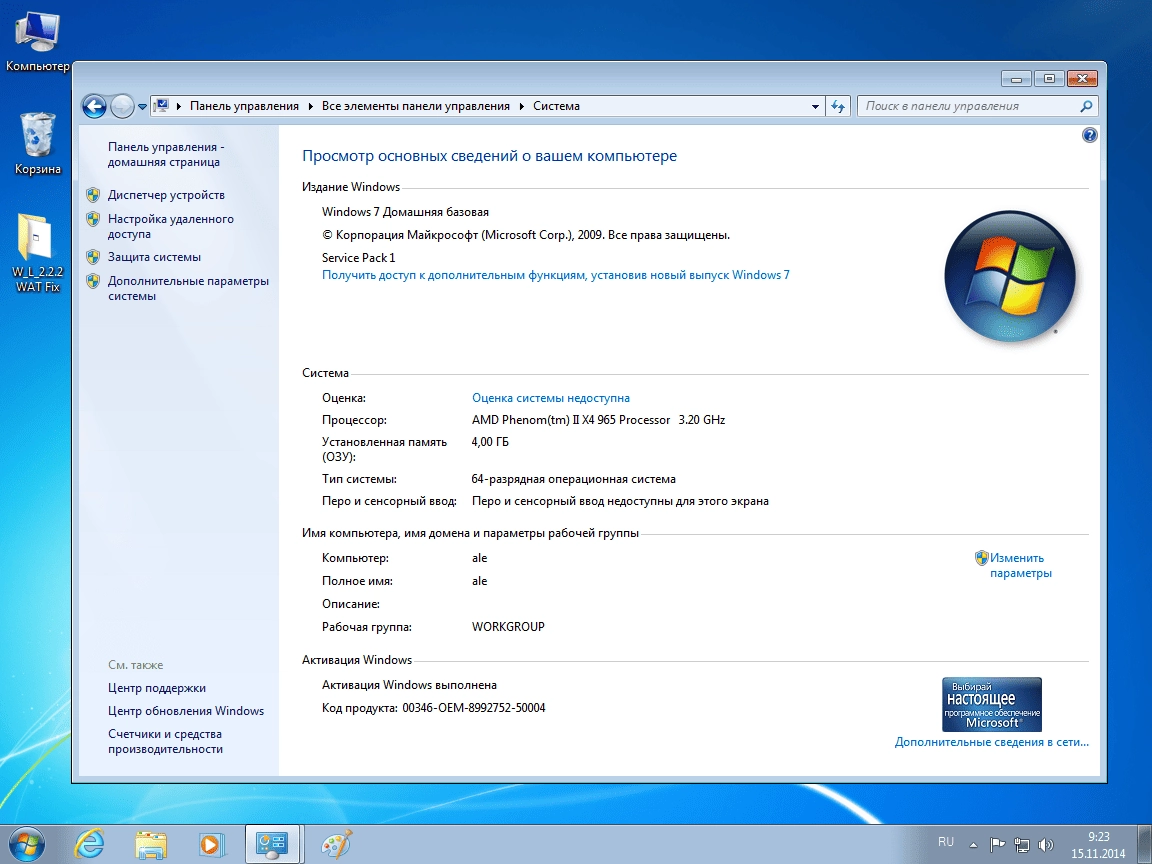Screen dimensions: 1152x864
Task: Launch Internet Explorer from taskbar
Action: pos(90,844)
